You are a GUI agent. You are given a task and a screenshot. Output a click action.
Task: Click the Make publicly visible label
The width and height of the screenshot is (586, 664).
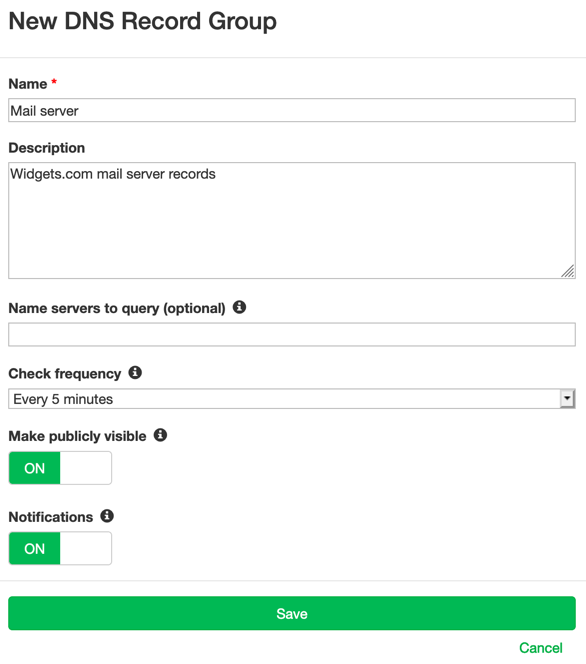77,436
